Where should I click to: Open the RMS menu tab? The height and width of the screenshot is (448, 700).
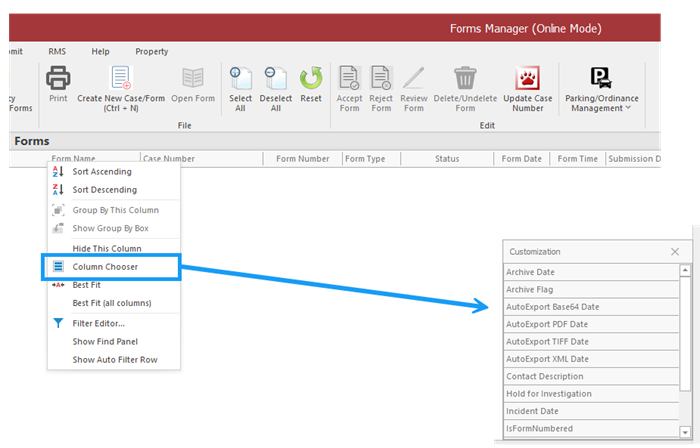coord(57,51)
